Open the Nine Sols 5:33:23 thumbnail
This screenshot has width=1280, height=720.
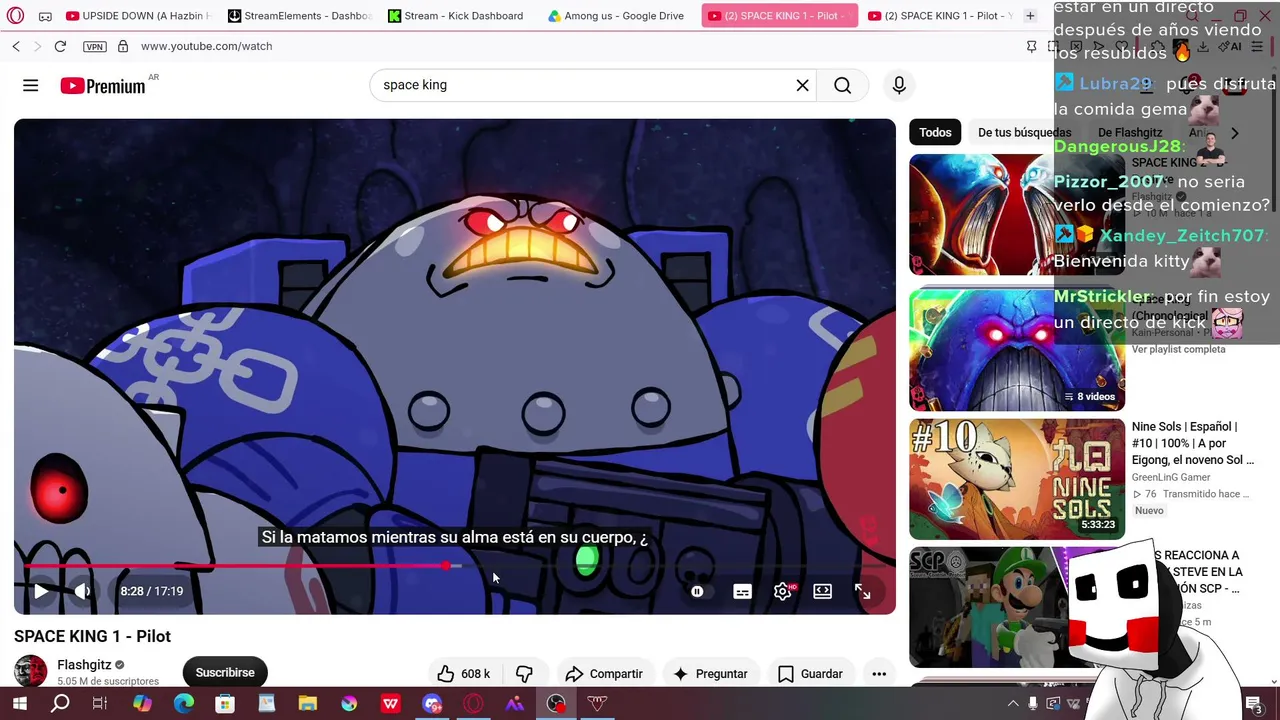(1017, 479)
